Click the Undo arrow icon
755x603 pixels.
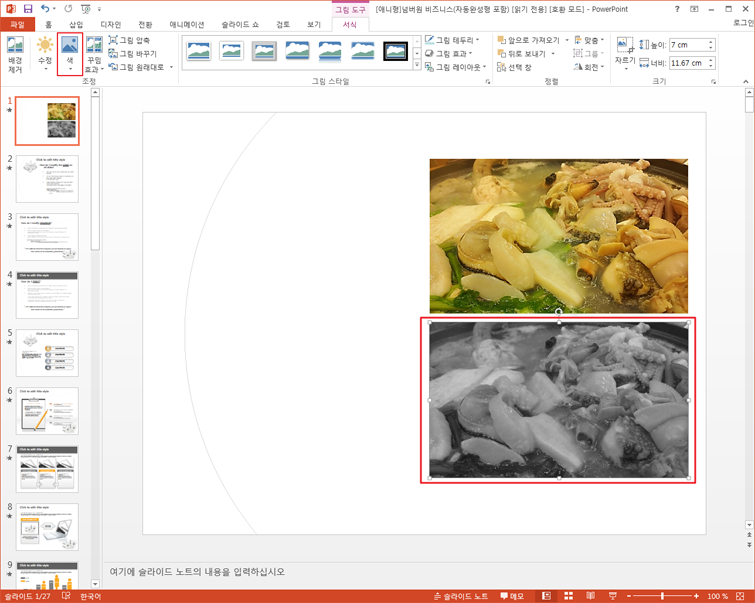click(45, 9)
